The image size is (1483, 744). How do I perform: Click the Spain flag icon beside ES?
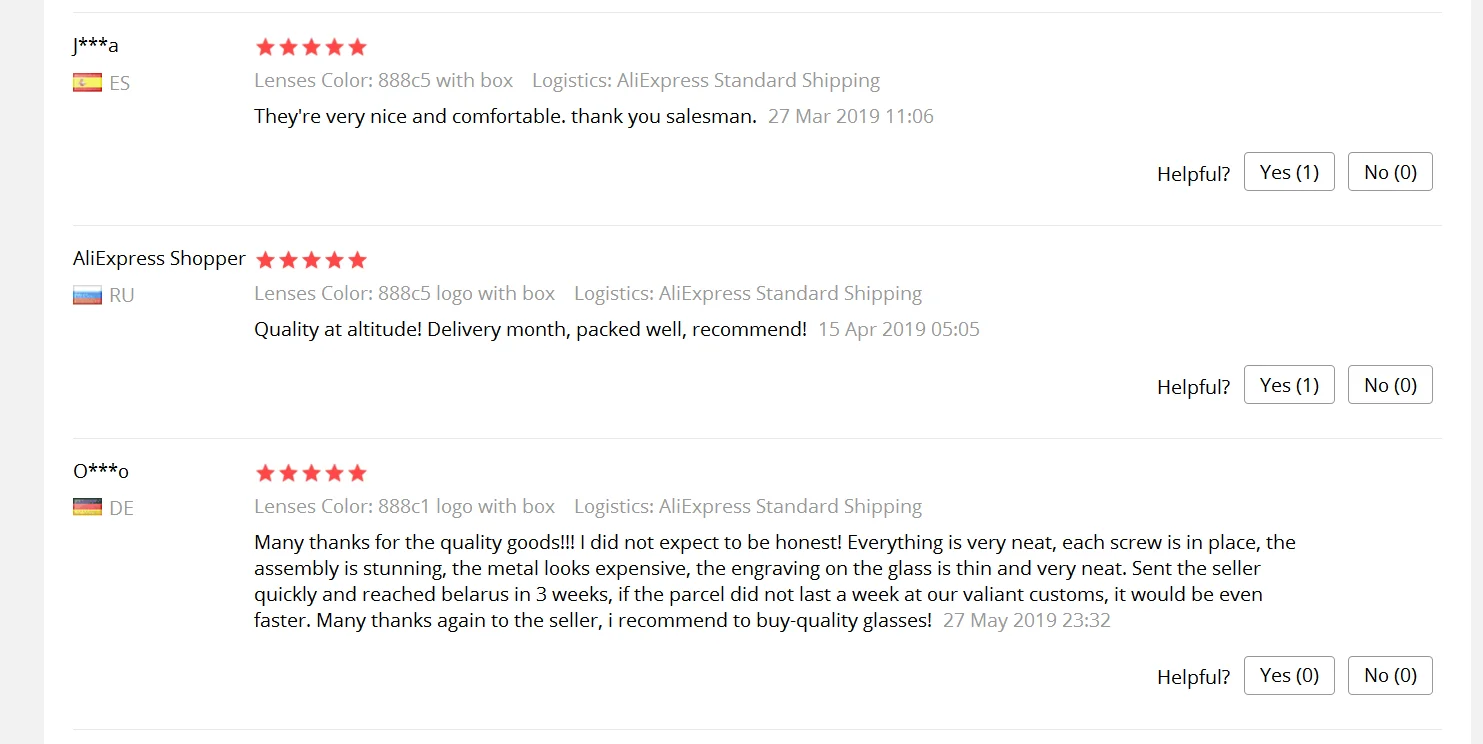[87, 83]
